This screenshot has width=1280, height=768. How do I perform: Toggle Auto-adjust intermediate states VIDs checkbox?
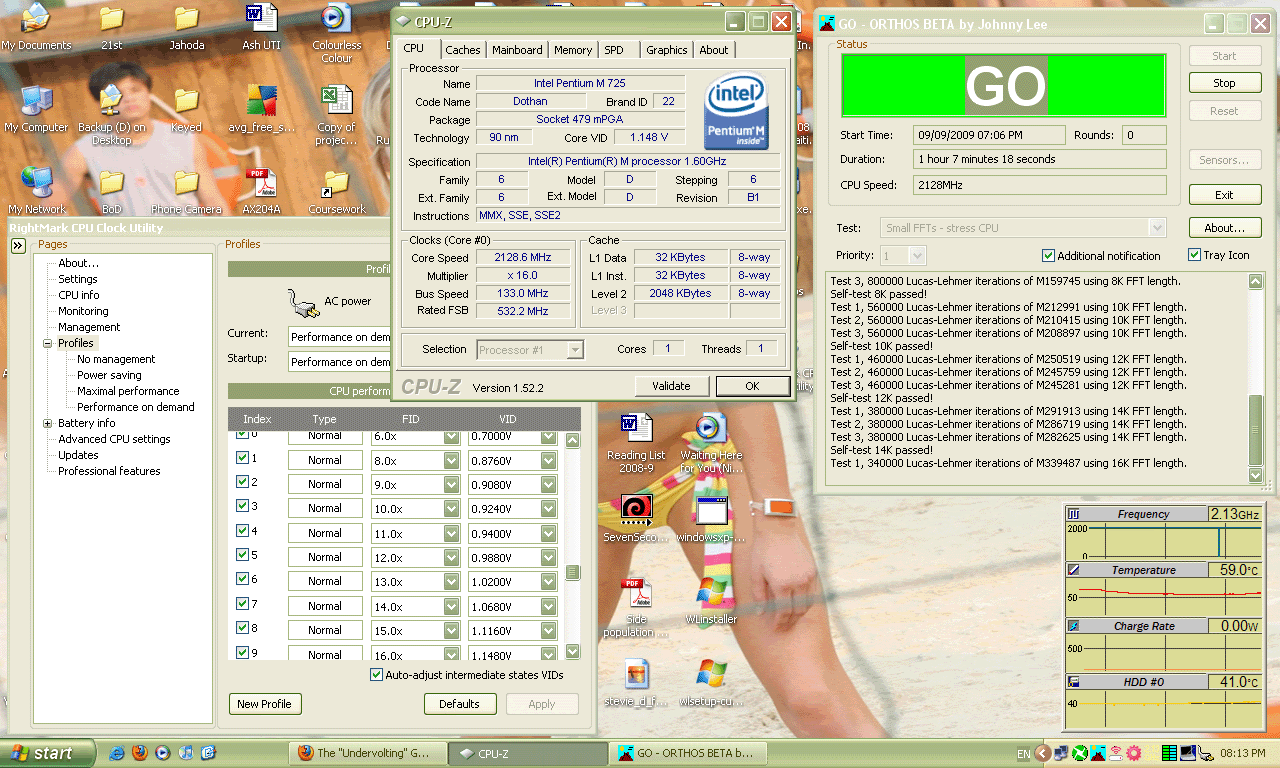pos(376,675)
